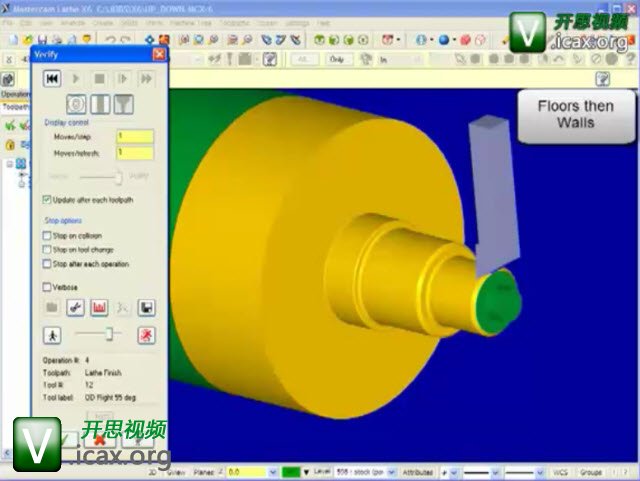Click the red shaded model icon
This screenshot has width=640, height=481.
coord(466,40)
